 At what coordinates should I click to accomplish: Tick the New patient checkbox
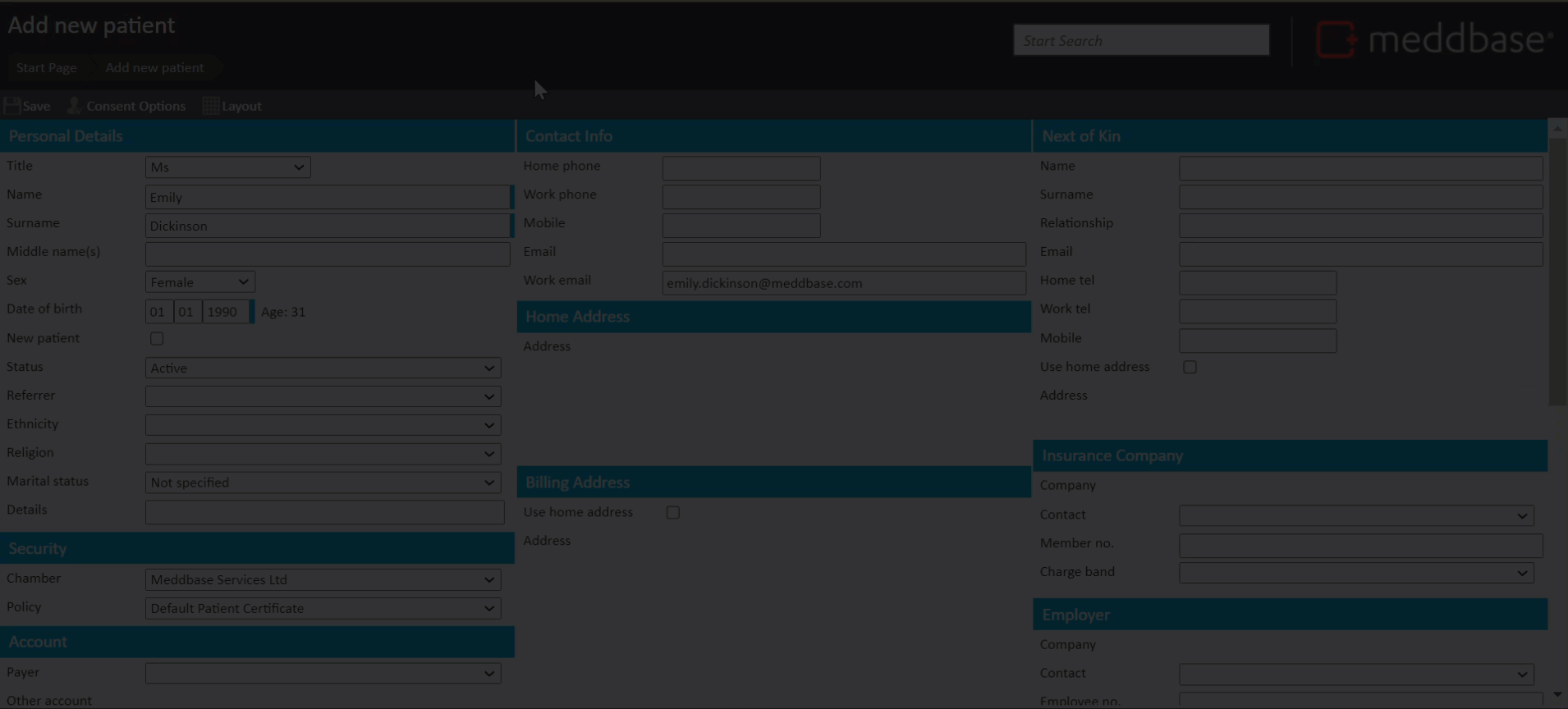pyautogui.click(x=157, y=339)
